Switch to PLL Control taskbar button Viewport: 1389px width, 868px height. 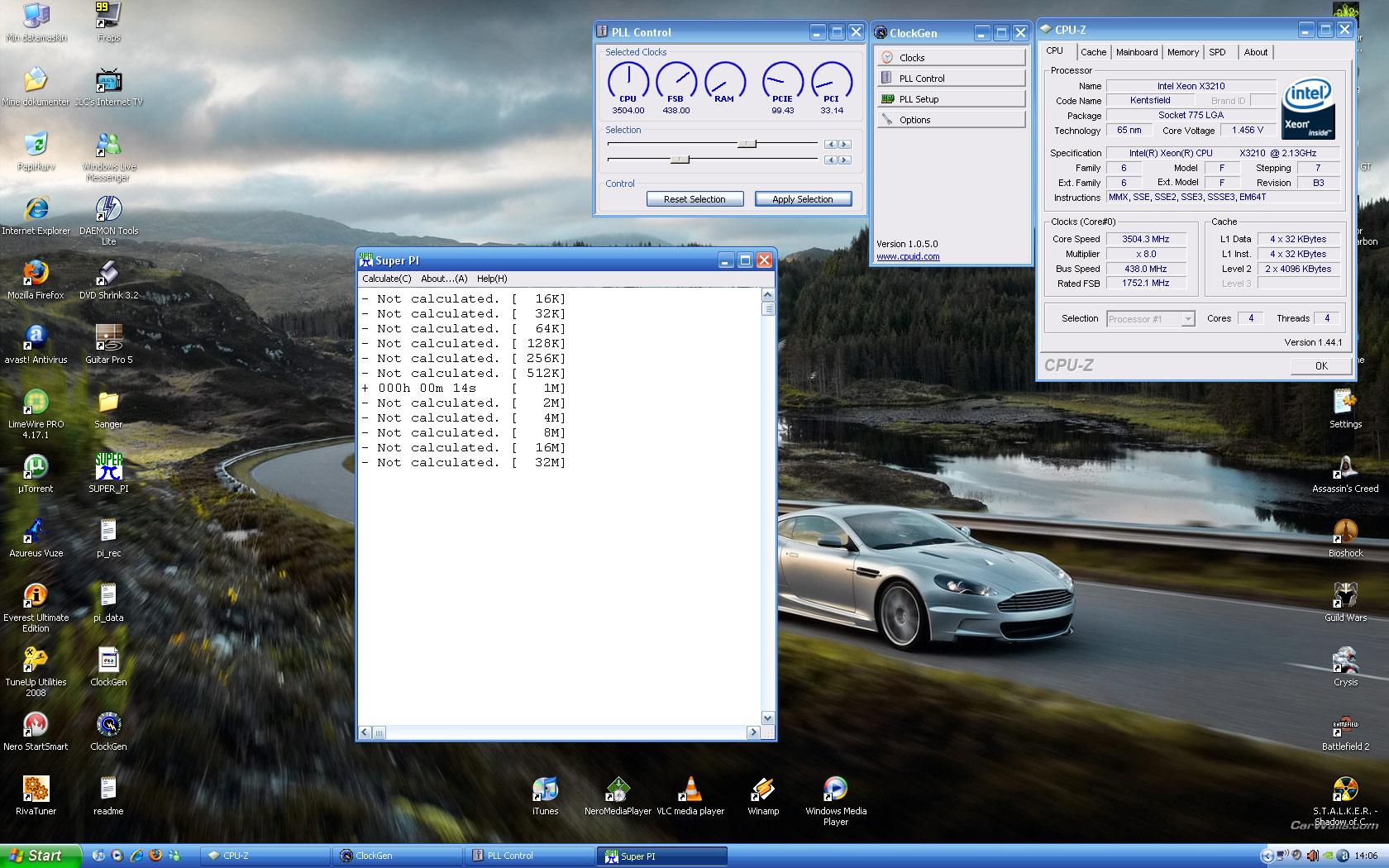(529, 856)
